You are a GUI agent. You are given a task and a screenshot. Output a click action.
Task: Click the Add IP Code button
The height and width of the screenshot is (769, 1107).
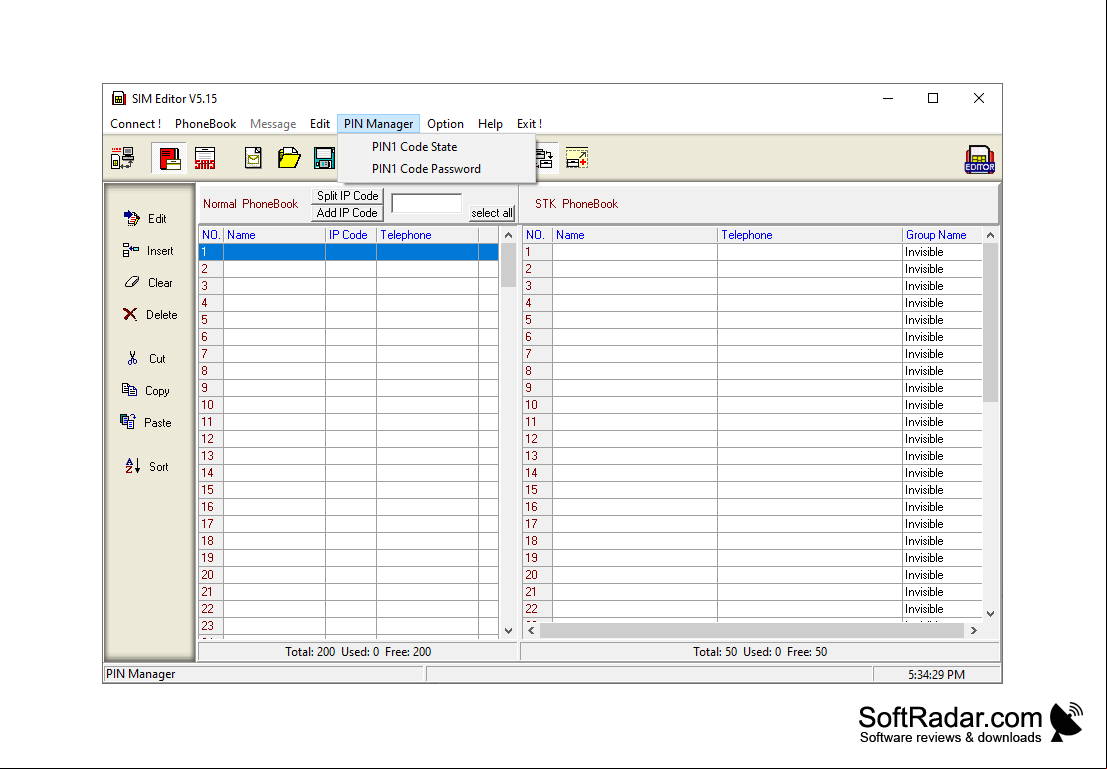pos(347,213)
